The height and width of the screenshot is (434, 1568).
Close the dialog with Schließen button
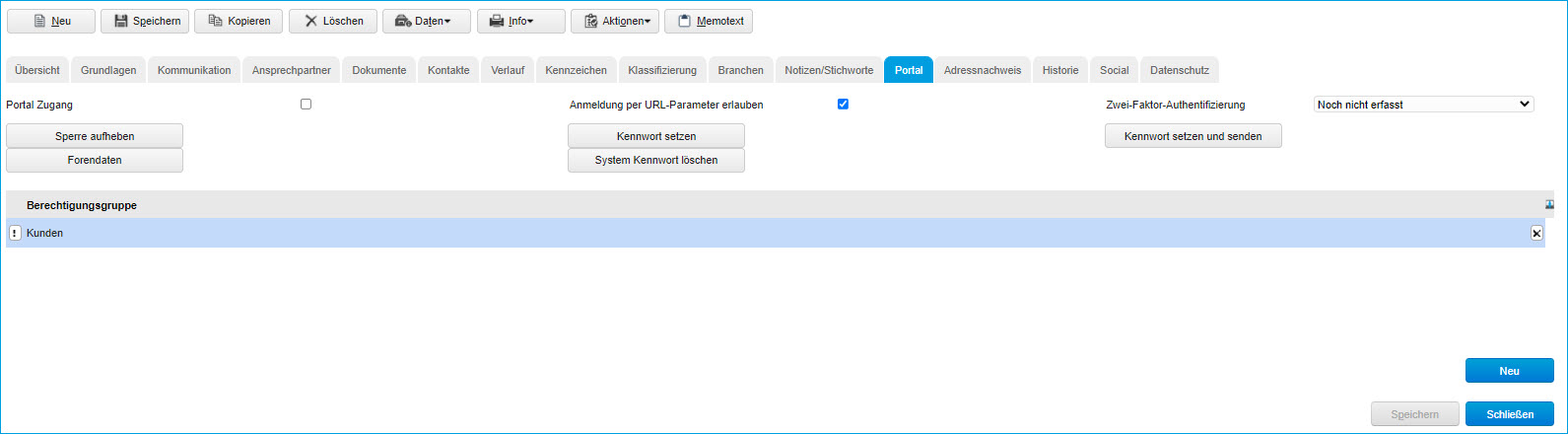(1510, 414)
